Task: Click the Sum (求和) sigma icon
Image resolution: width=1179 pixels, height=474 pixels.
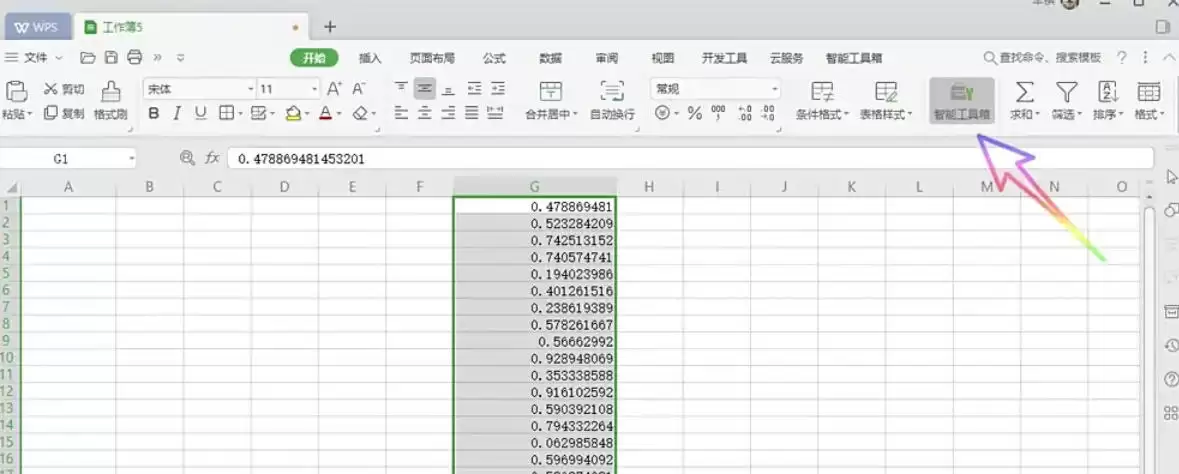Action: (x=1024, y=92)
